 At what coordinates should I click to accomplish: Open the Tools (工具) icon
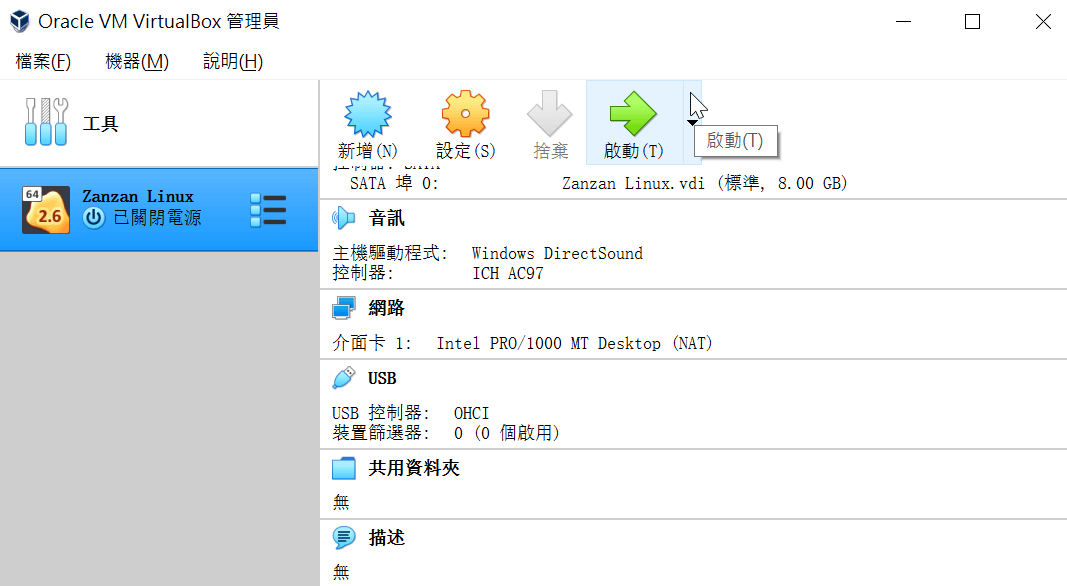pyautogui.click(x=46, y=122)
